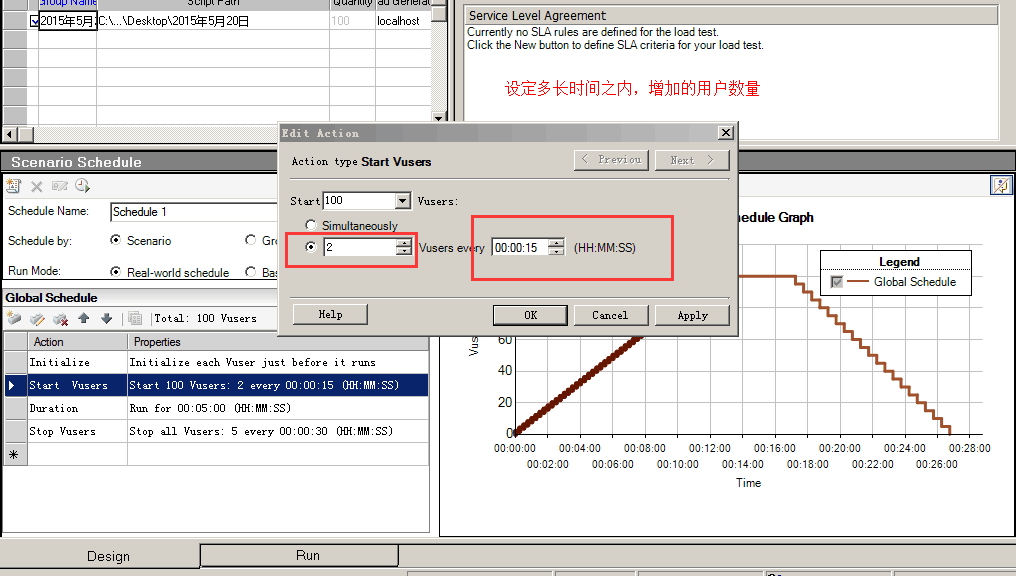Click Delete Action icon in Global Schedule
This screenshot has width=1016, height=576.
click(60, 318)
